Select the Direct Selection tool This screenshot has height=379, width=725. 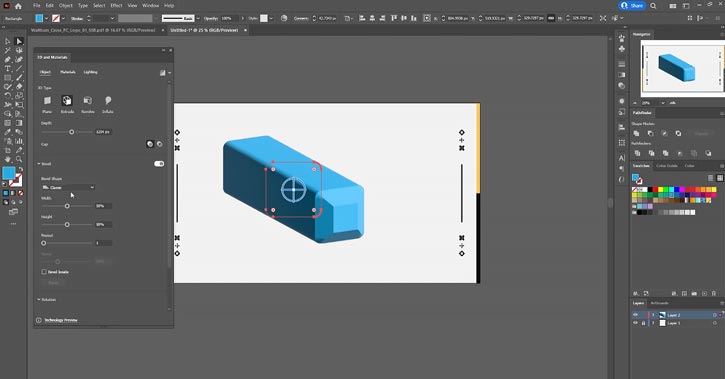pos(19,41)
